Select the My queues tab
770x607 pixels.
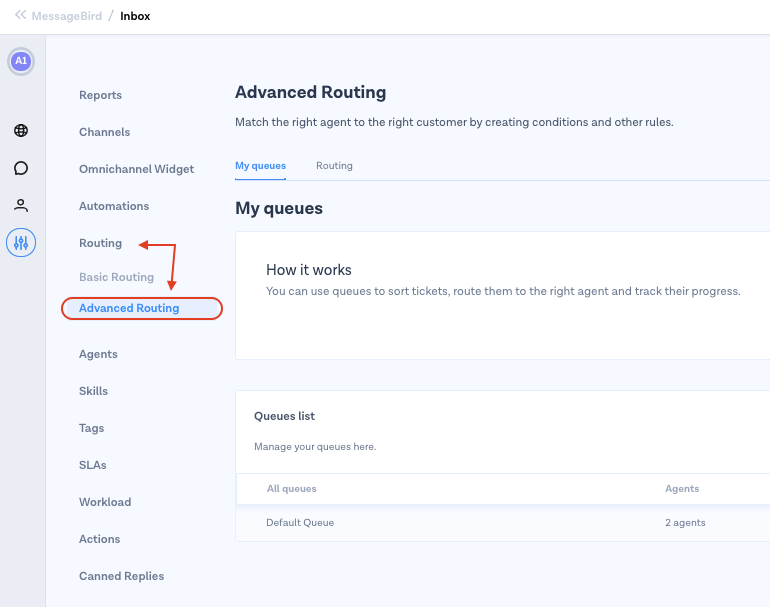260,166
